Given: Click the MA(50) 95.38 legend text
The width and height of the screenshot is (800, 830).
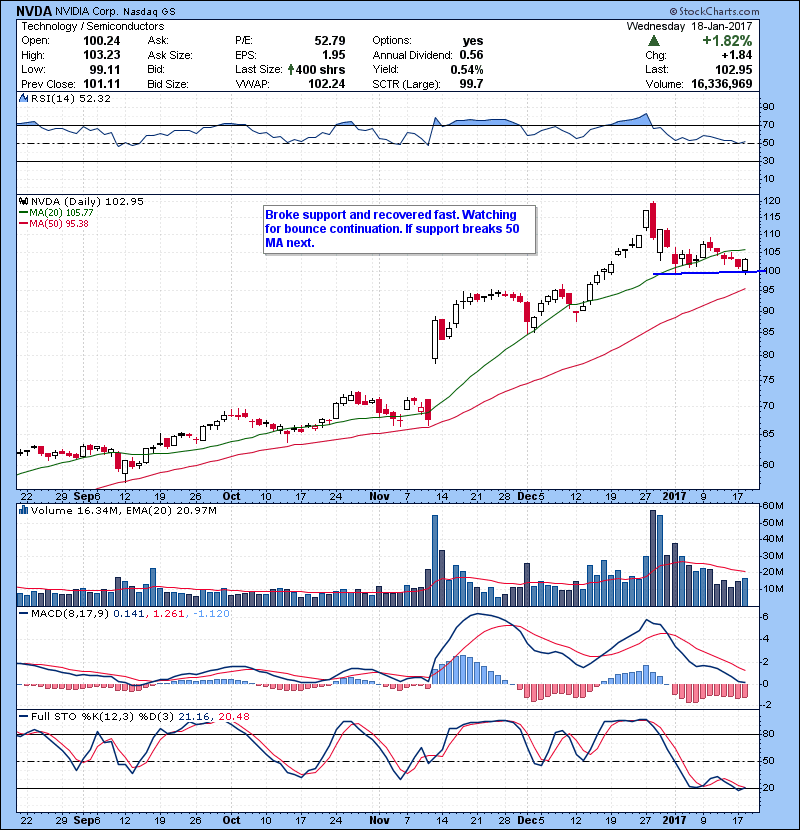Looking at the screenshot, I should coord(59,223).
